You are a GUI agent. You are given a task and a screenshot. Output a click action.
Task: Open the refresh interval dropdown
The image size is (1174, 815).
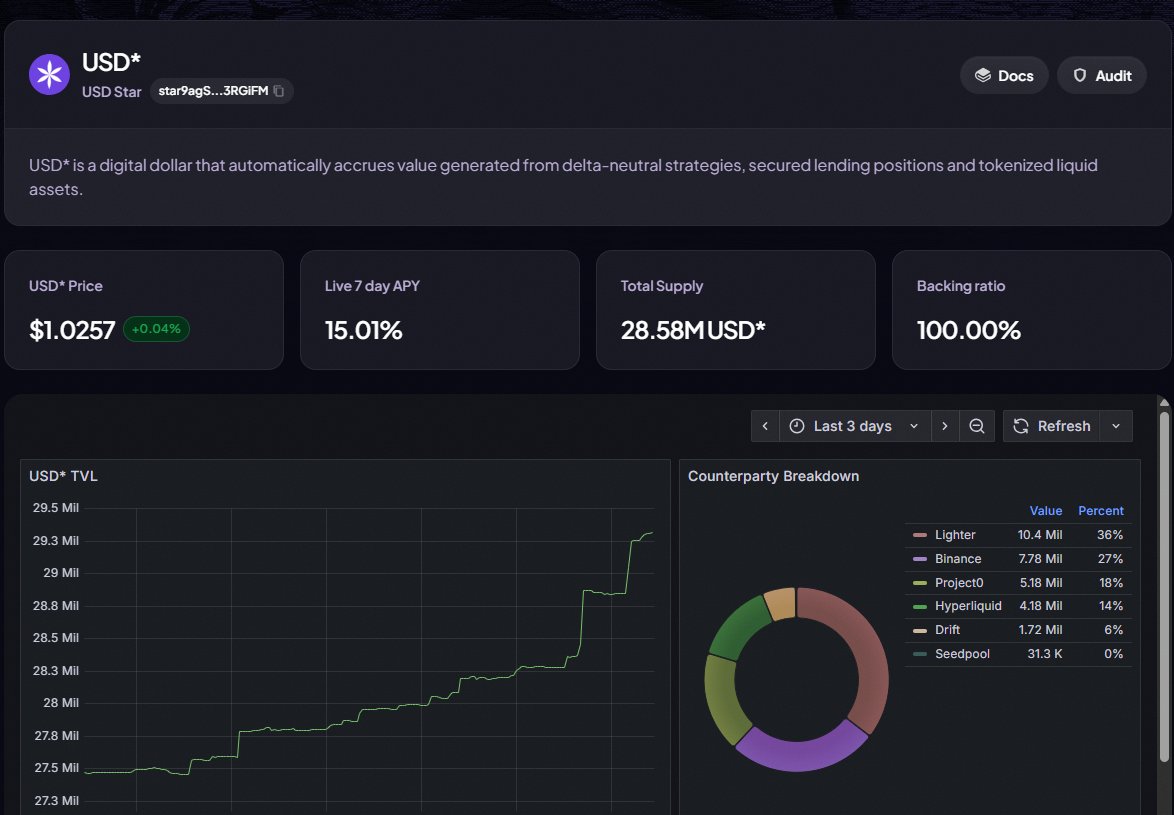(x=1116, y=426)
